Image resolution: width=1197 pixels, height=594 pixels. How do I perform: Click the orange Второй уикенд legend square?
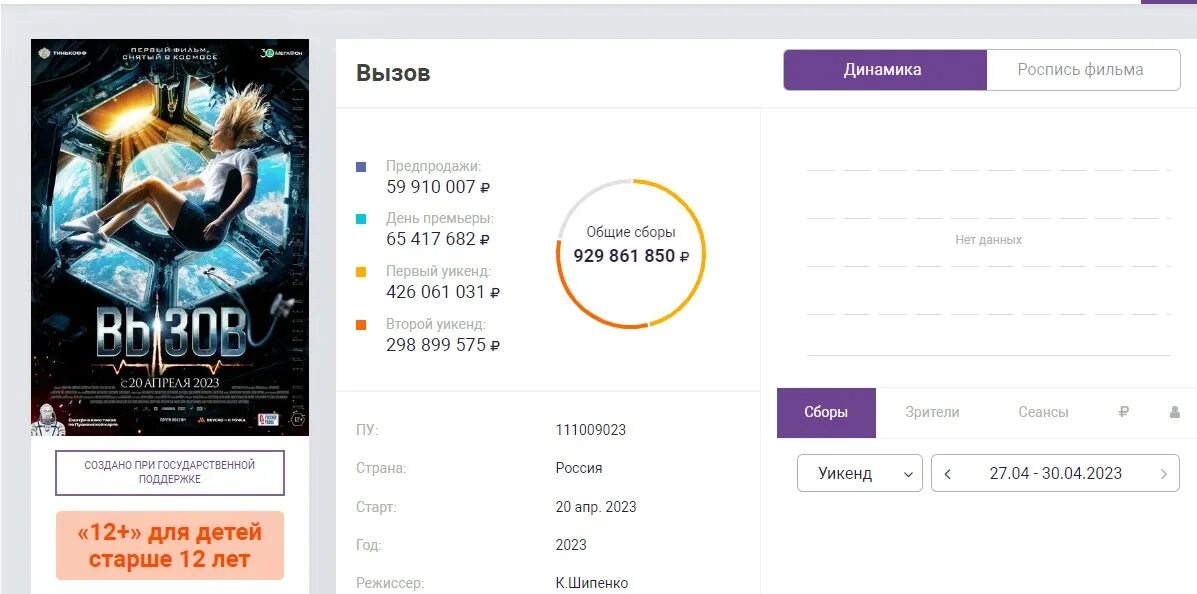[x=361, y=325]
